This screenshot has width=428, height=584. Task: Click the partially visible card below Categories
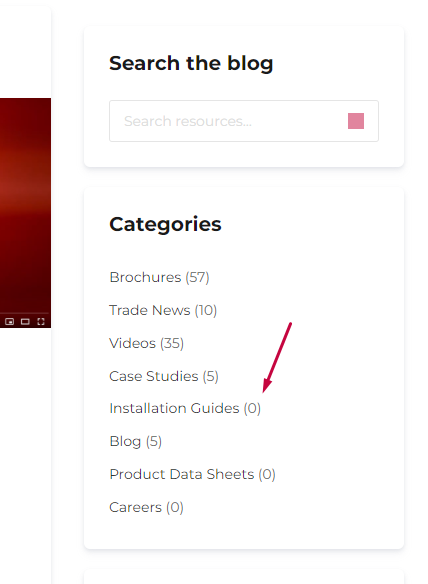[244, 577]
